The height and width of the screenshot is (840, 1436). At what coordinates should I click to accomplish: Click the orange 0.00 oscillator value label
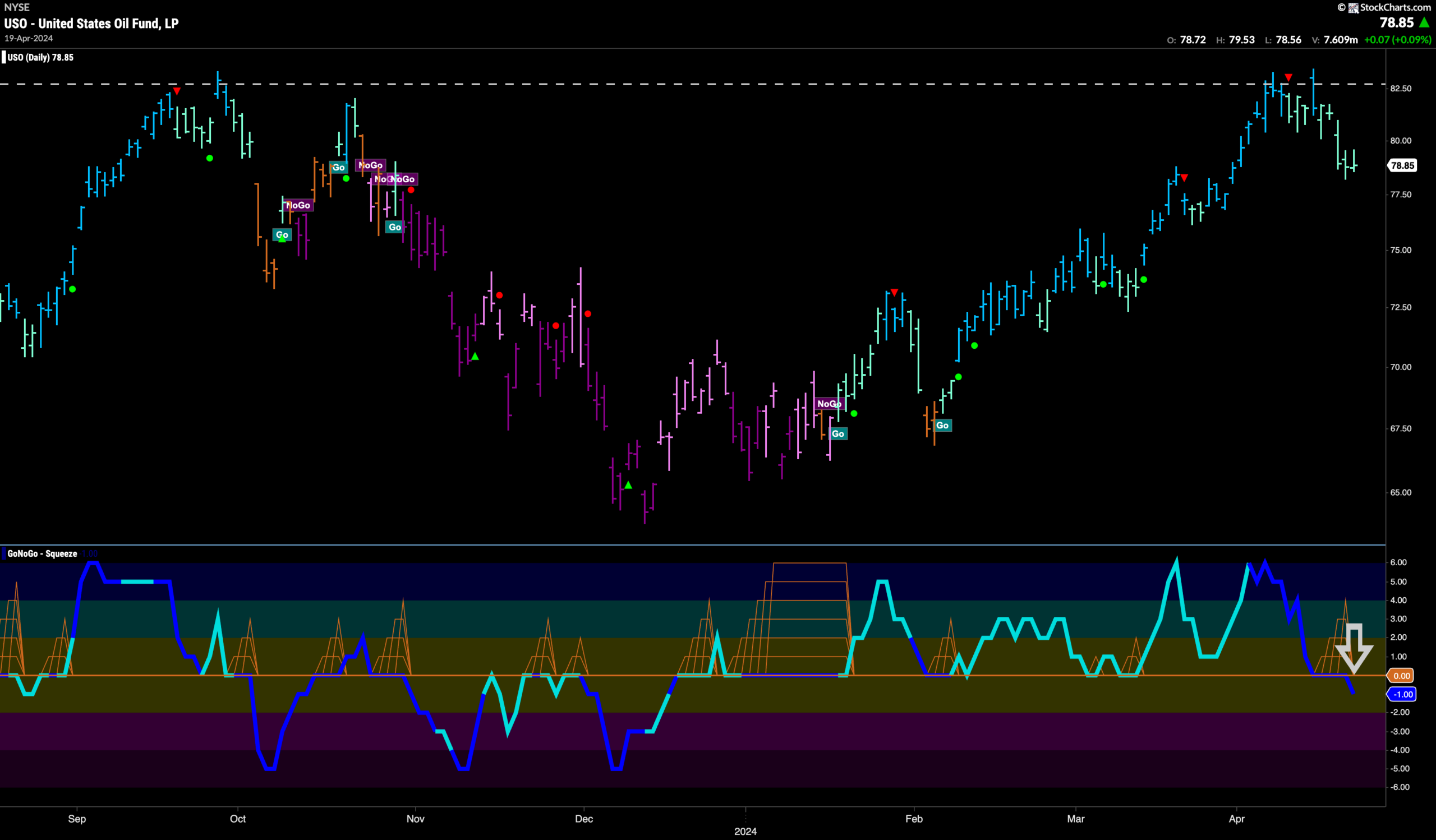pos(1402,676)
